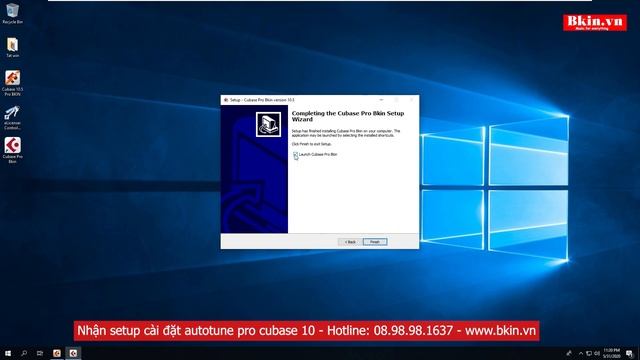Open Task View from the taskbar
Viewport: 640px width, 360px height.
point(40,353)
